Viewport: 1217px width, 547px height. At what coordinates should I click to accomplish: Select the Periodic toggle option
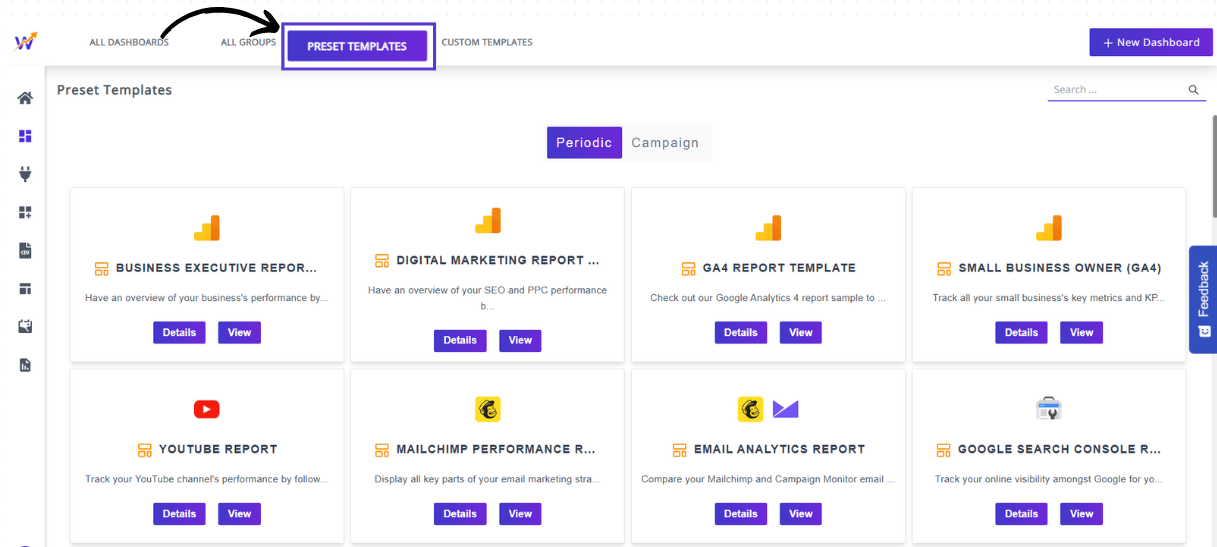tap(584, 142)
